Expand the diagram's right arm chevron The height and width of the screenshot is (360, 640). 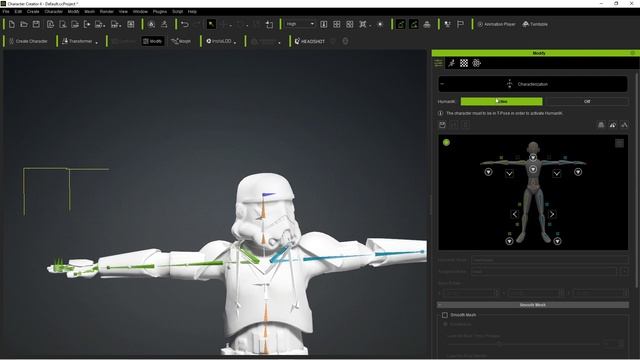[x=557, y=173]
